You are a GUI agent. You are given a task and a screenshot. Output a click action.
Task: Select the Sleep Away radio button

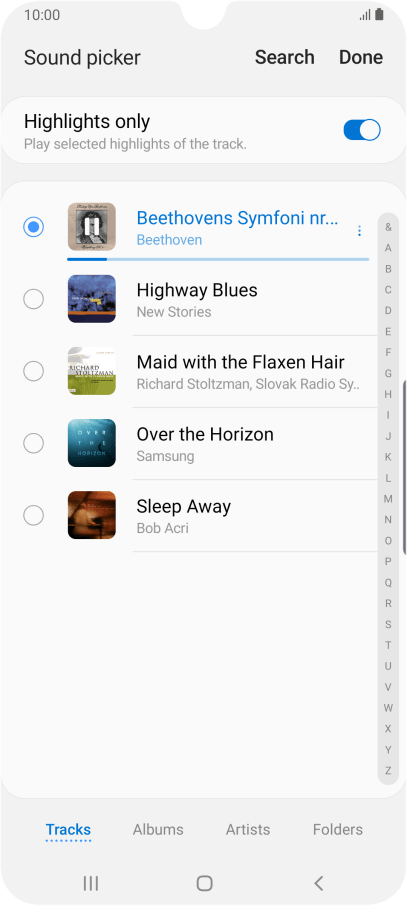34,515
